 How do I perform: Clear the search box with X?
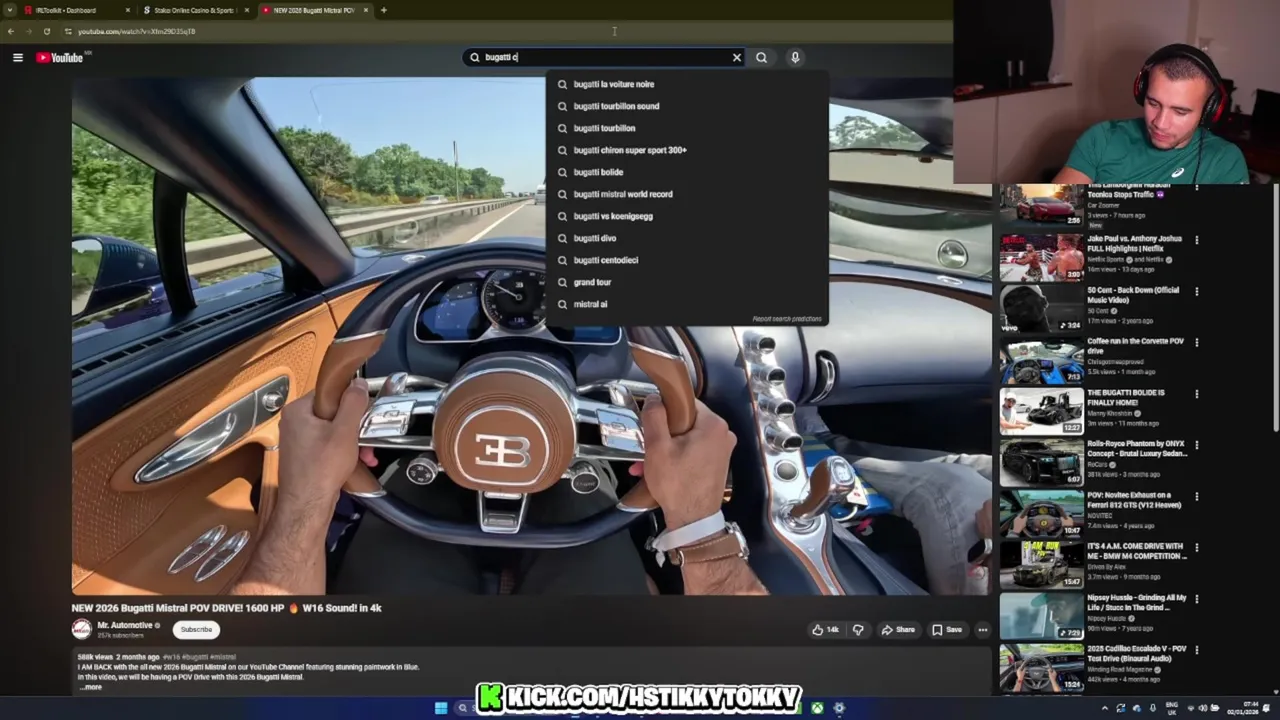737,58
